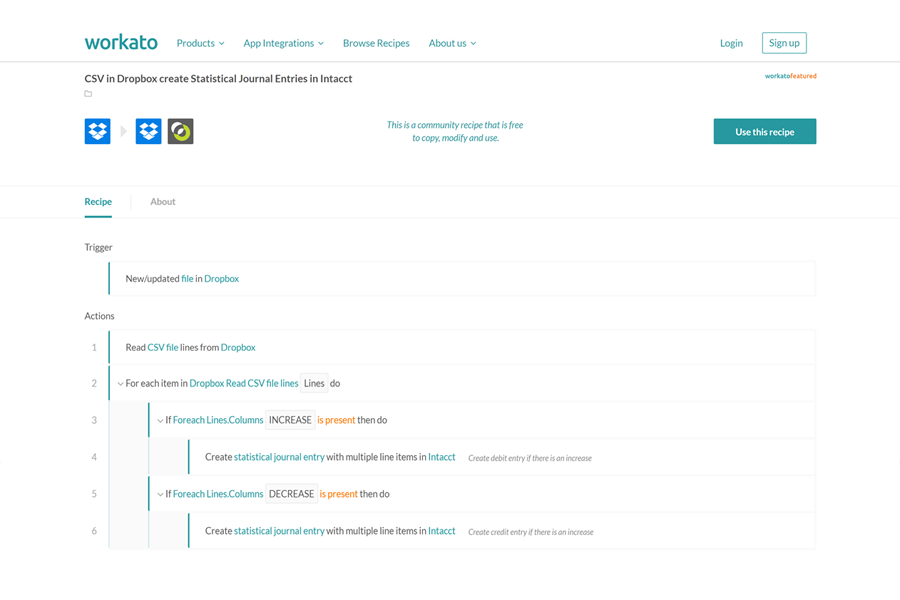Screen dimensions: 900x600
Task: Click the Sign up button
Action: (784, 43)
